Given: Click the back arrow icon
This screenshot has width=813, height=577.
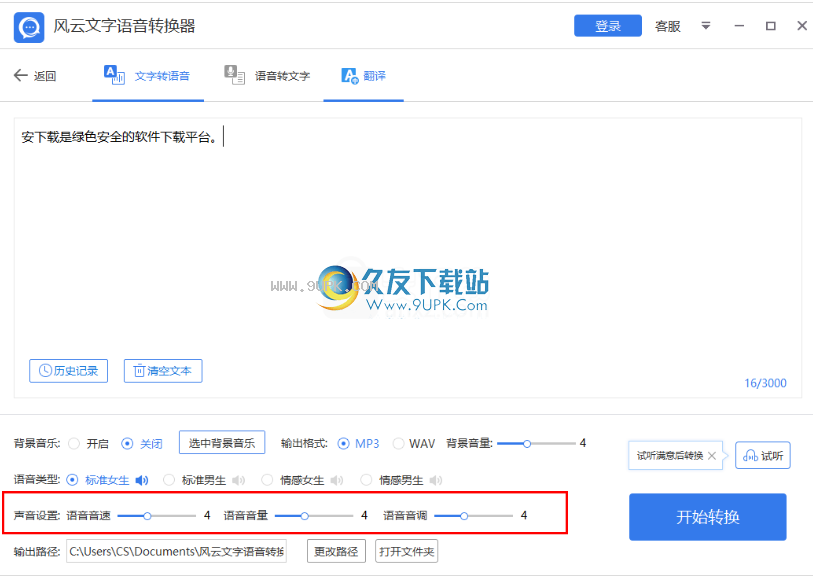Looking at the screenshot, I should [20, 76].
